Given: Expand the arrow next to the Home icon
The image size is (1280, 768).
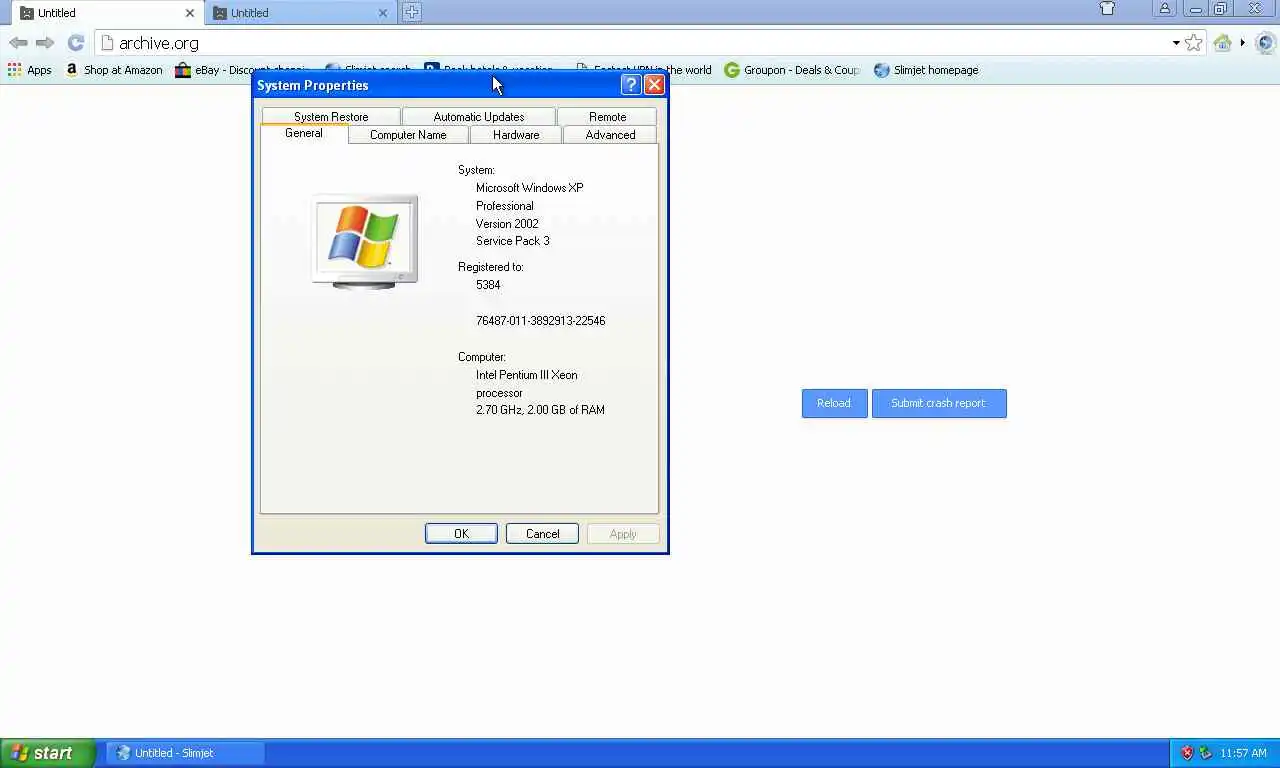Looking at the screenshot, I should tap(1243, 43).
